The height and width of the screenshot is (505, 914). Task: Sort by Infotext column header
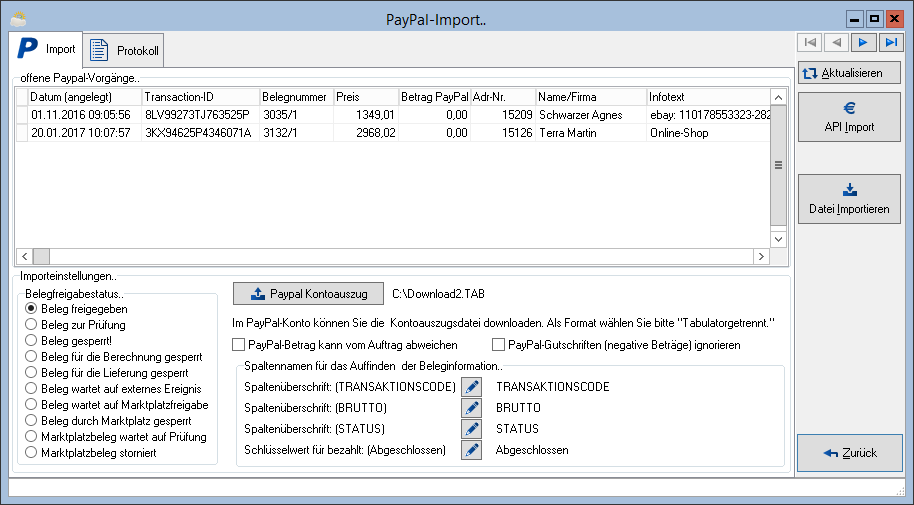click(708, 97)
